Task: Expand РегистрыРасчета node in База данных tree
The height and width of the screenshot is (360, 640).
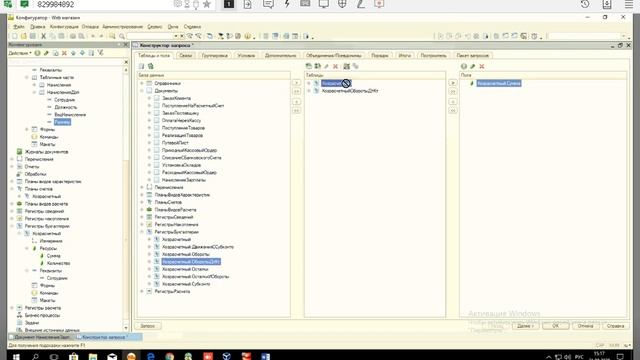Action: (142, 291)
